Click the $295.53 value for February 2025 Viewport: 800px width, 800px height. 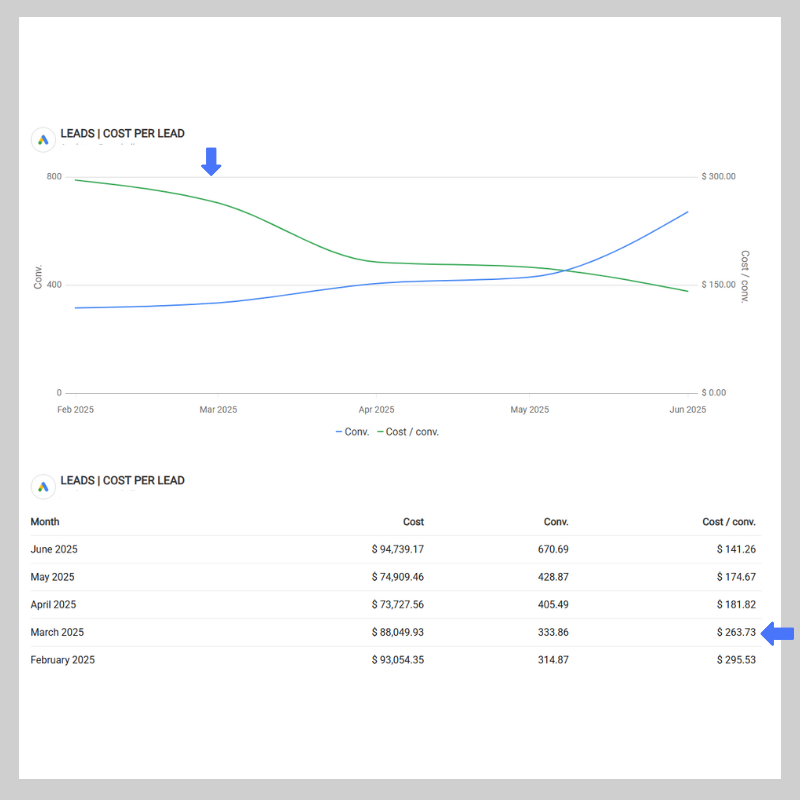(x=736, y=660)
